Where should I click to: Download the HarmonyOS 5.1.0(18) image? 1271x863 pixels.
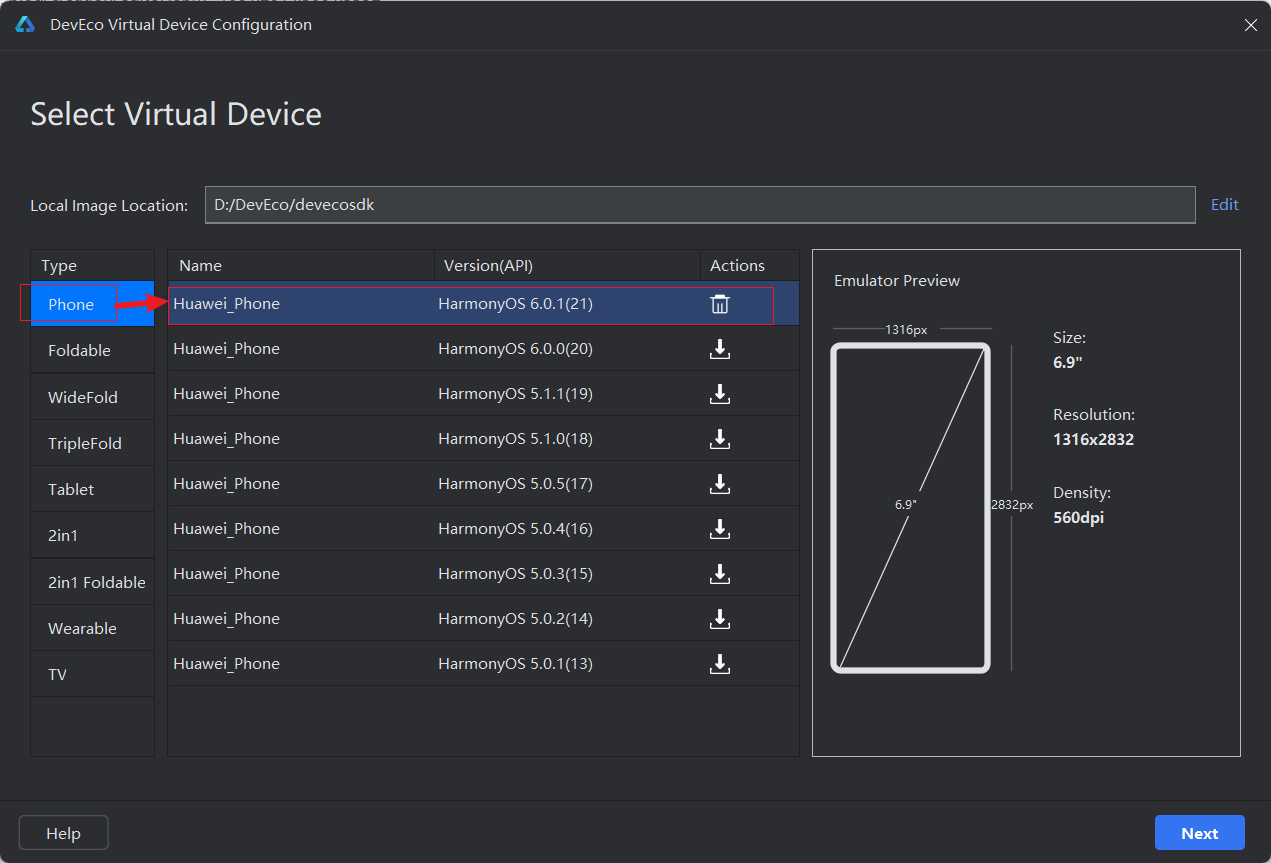[x=719, y=439]
